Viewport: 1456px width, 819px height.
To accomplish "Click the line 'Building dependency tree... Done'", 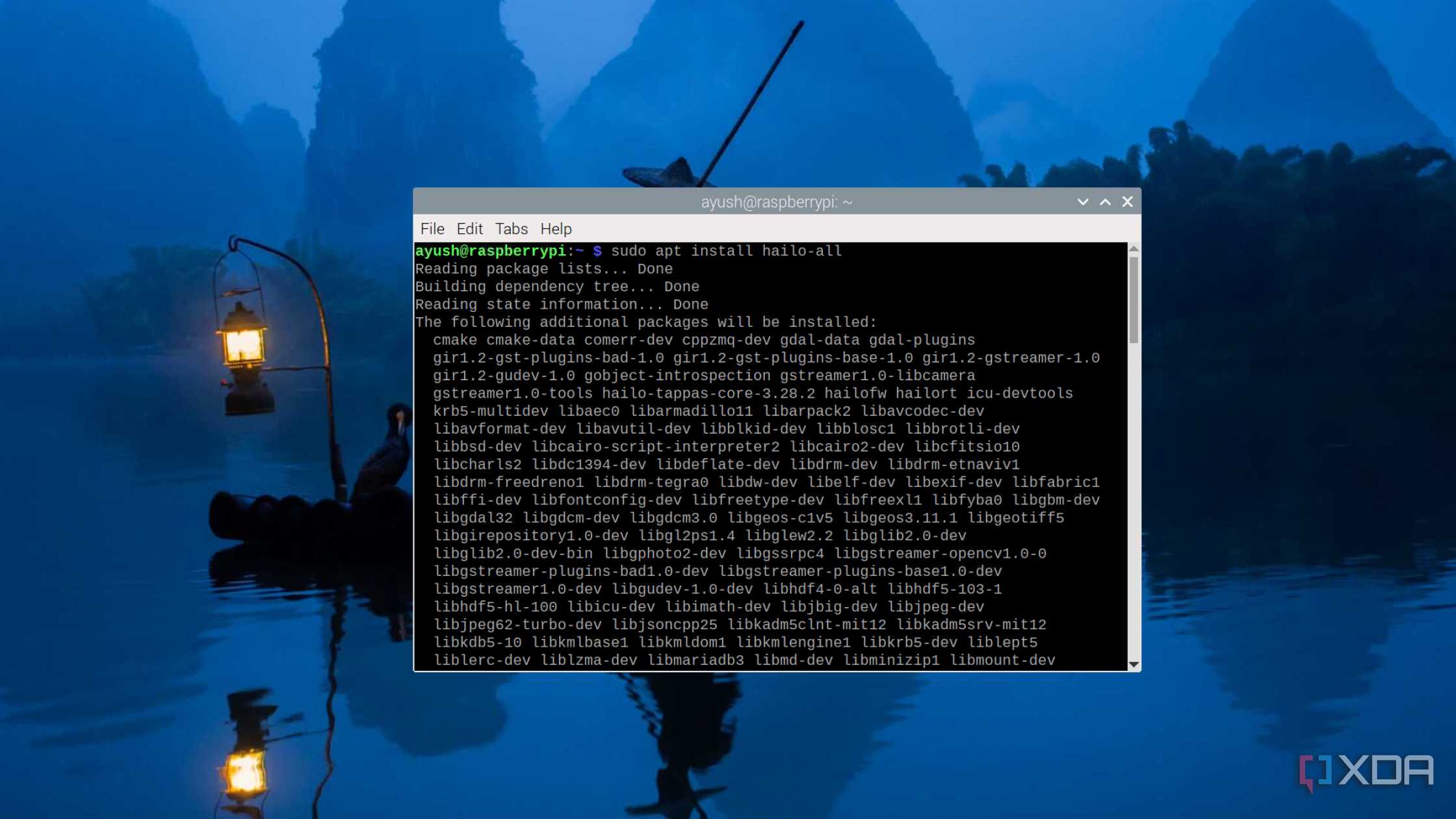I will [557, 287].
